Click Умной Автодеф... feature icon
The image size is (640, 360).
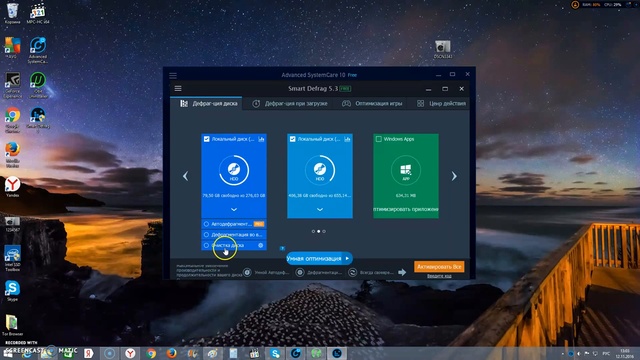pos(247,272)
